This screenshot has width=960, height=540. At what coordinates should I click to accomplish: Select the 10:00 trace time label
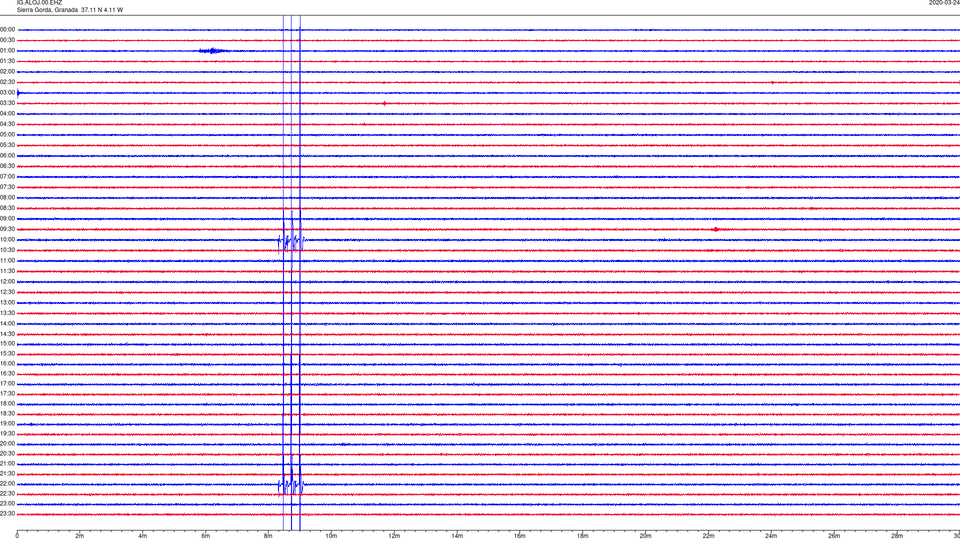[x=7, y=240]
